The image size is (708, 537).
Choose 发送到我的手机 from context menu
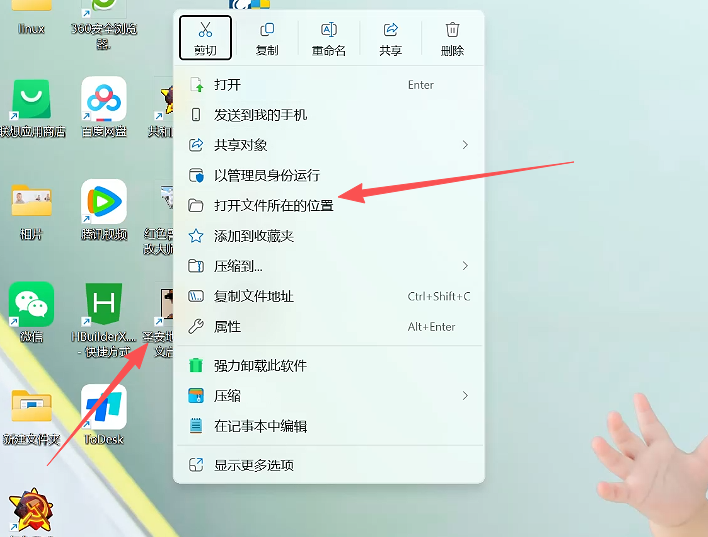click(x=329, y=115)
